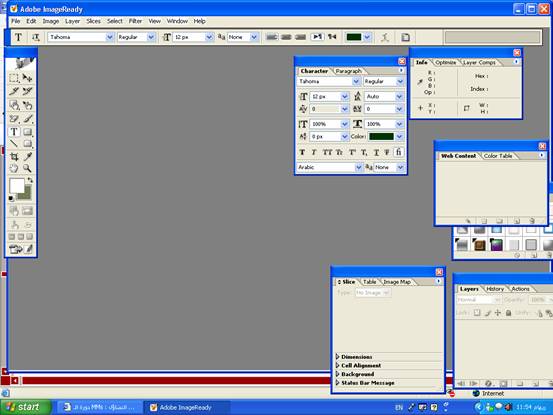Select the Move tool in toolbox
The height and width of the screenshot is (415, 553).
(x=28, y=78)
